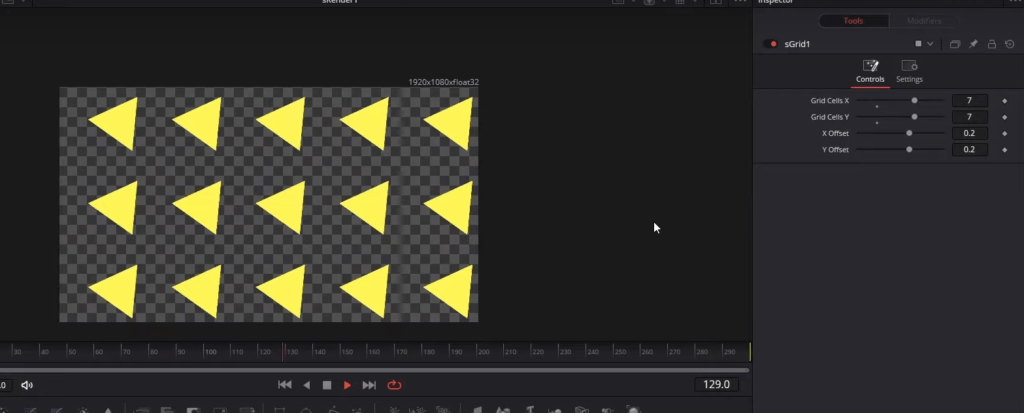1024x413 pixels.
Task: Click the Y Offset value field
Action: coord(969,150)
